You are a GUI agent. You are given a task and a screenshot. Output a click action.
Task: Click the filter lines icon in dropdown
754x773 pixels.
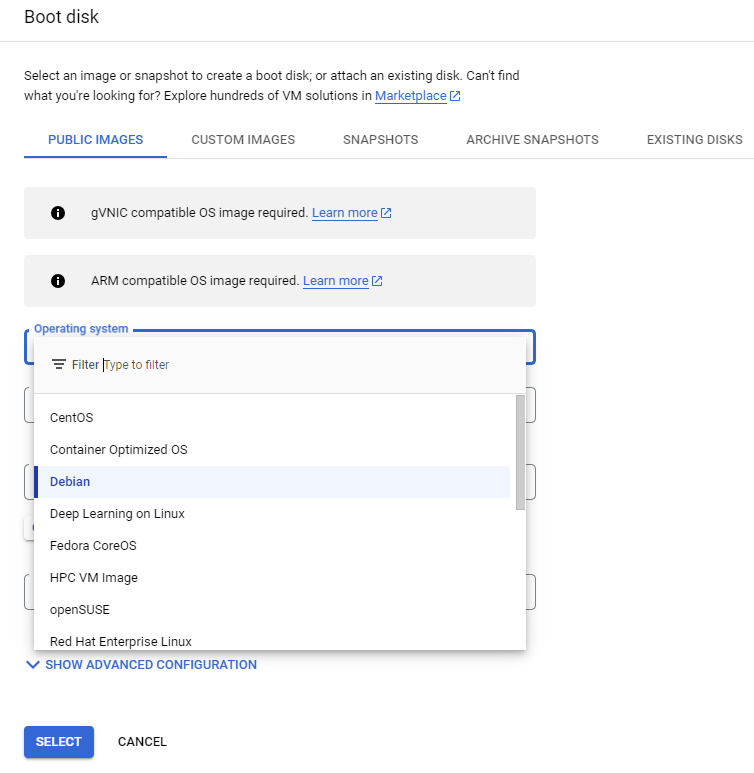59,364
